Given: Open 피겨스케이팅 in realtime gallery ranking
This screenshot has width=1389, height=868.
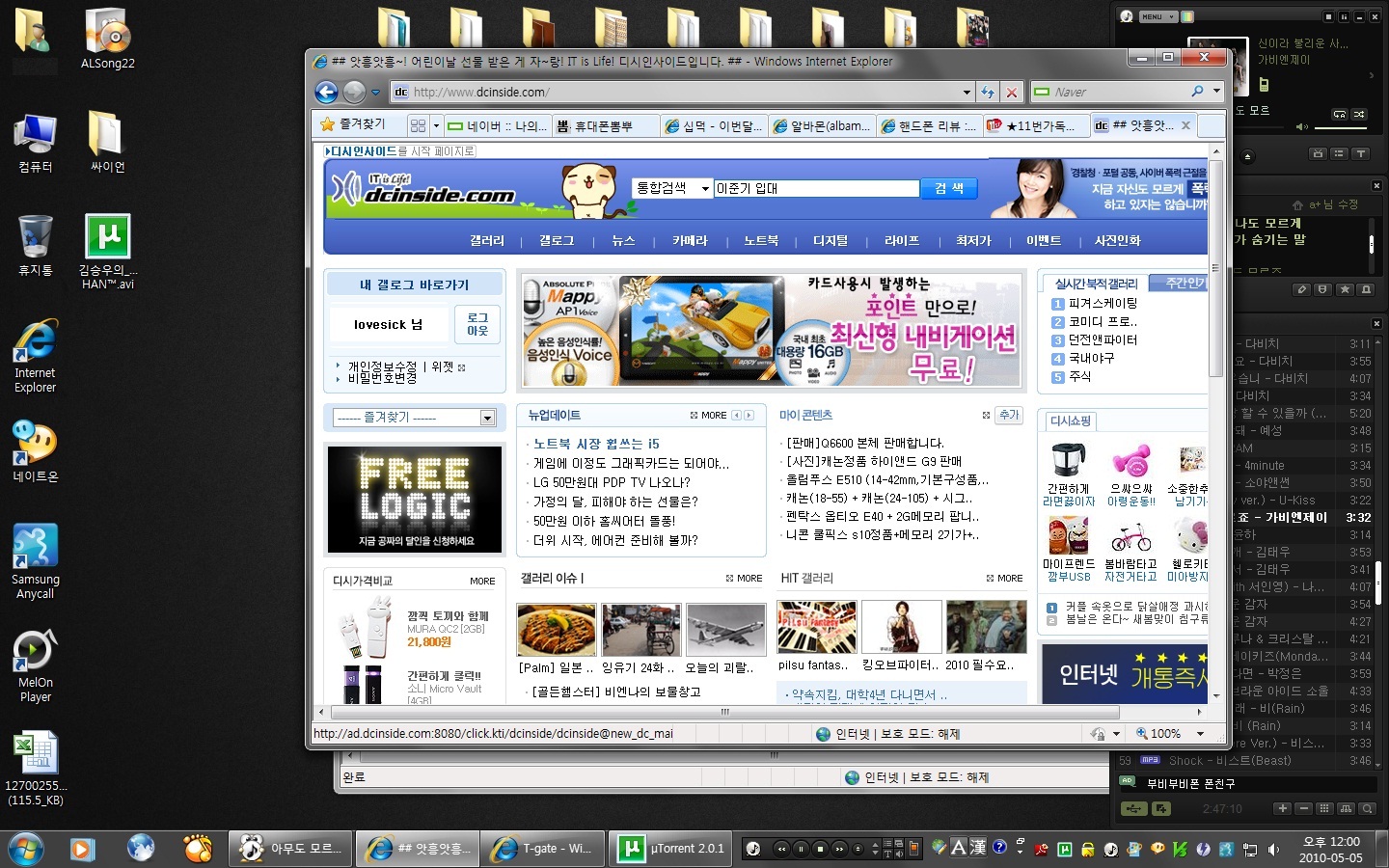Looking at the screenshot, I should pos(1103,303).
